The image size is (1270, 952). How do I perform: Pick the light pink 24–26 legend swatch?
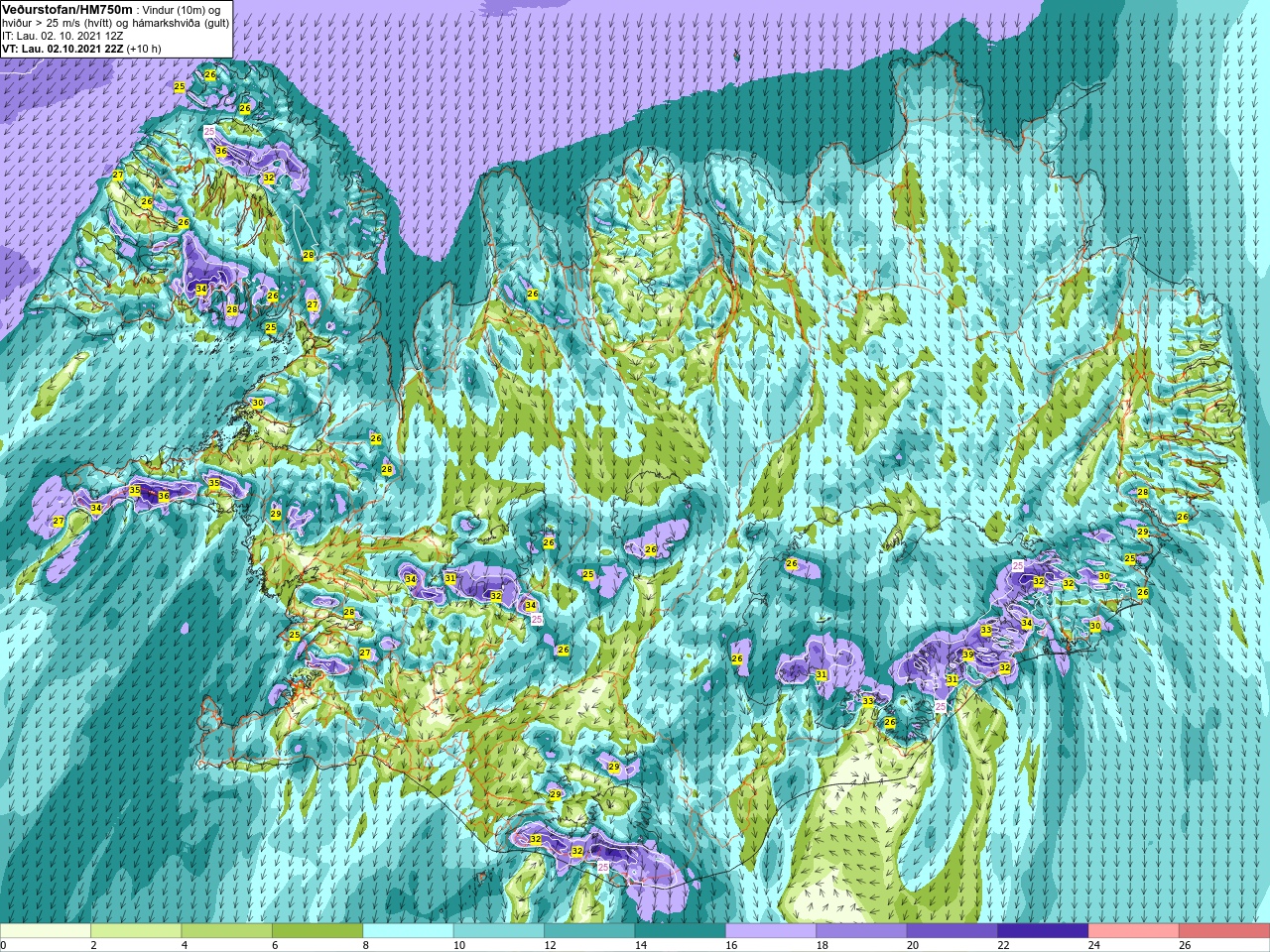click(x=1133, y=931)
